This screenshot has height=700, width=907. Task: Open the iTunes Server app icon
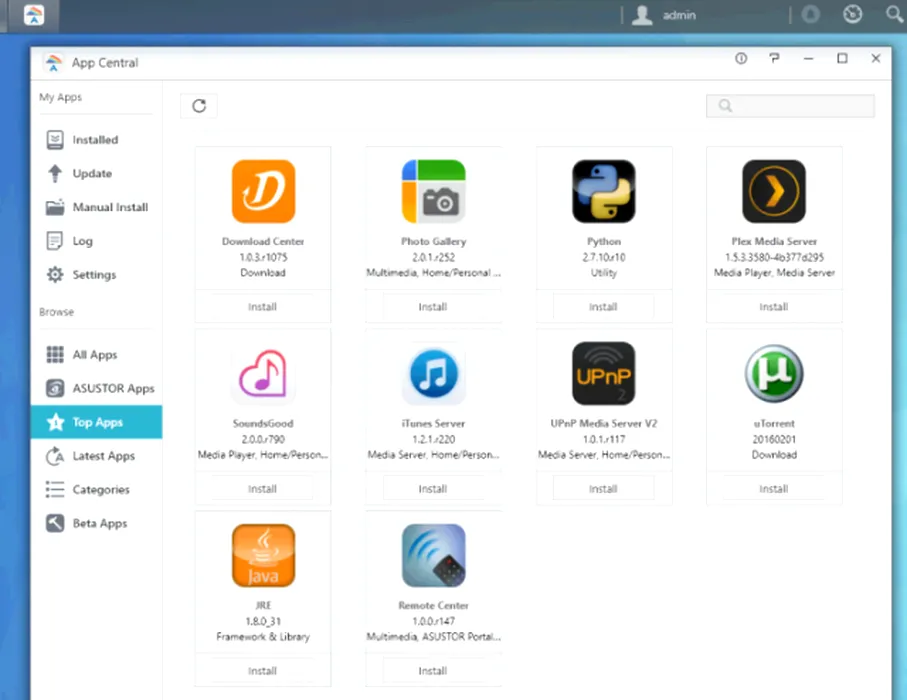(433, 374)
